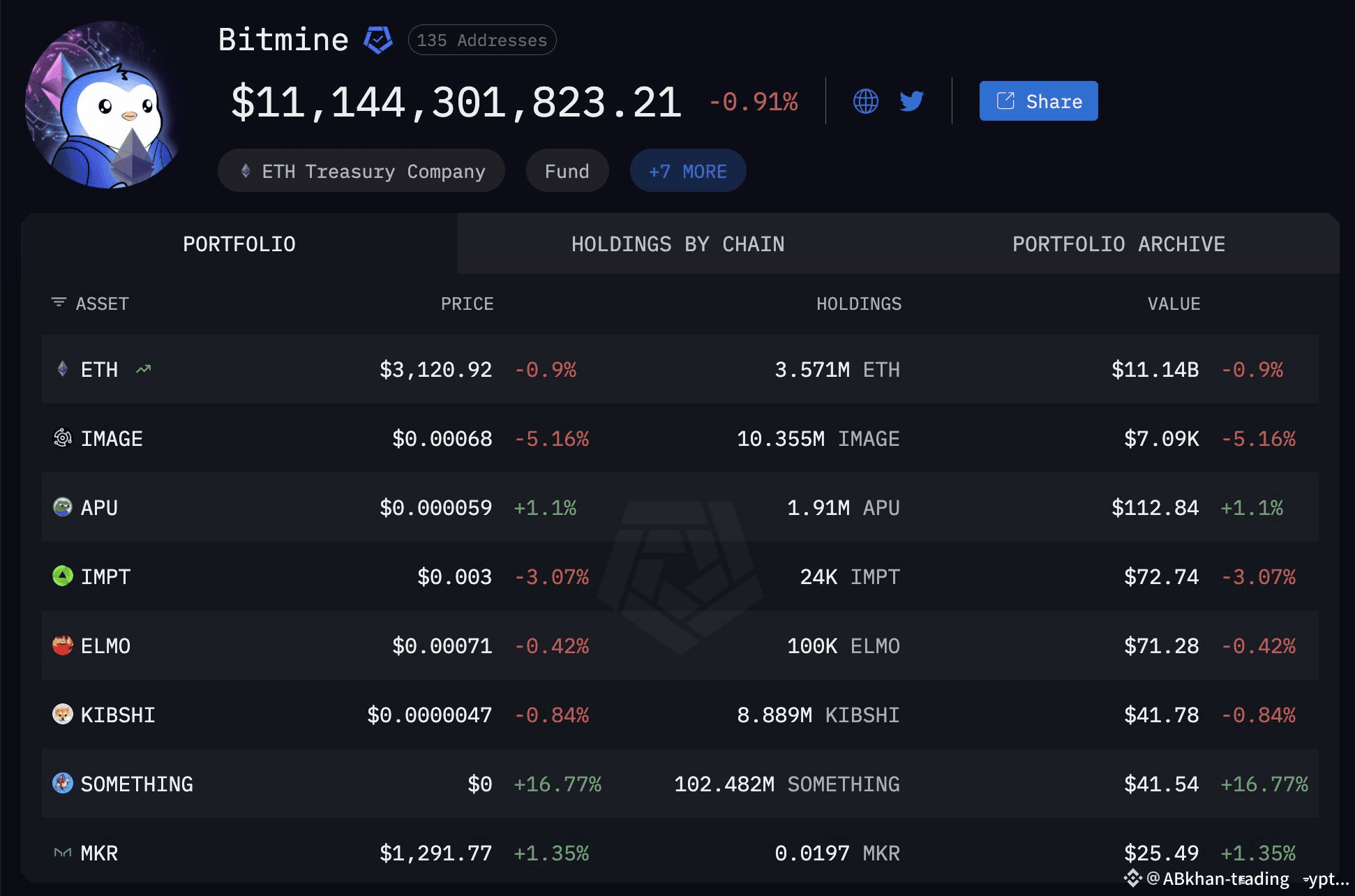The image size is (1355, 896).
Task: Click the KIBSHI token icon
Action: pos(63,715)
